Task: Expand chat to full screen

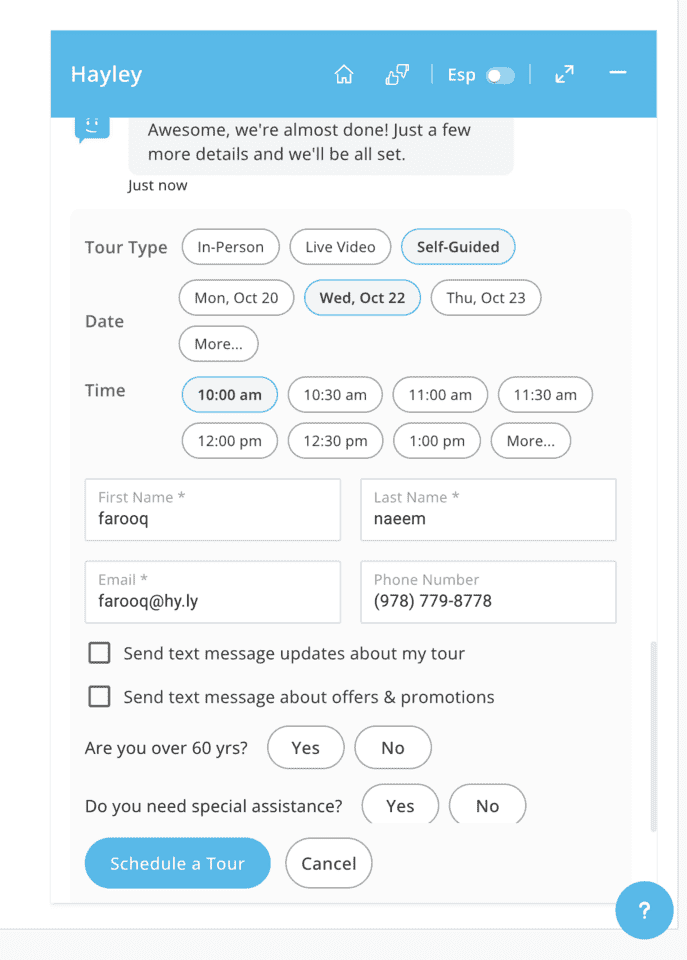Action: (565, 75)
